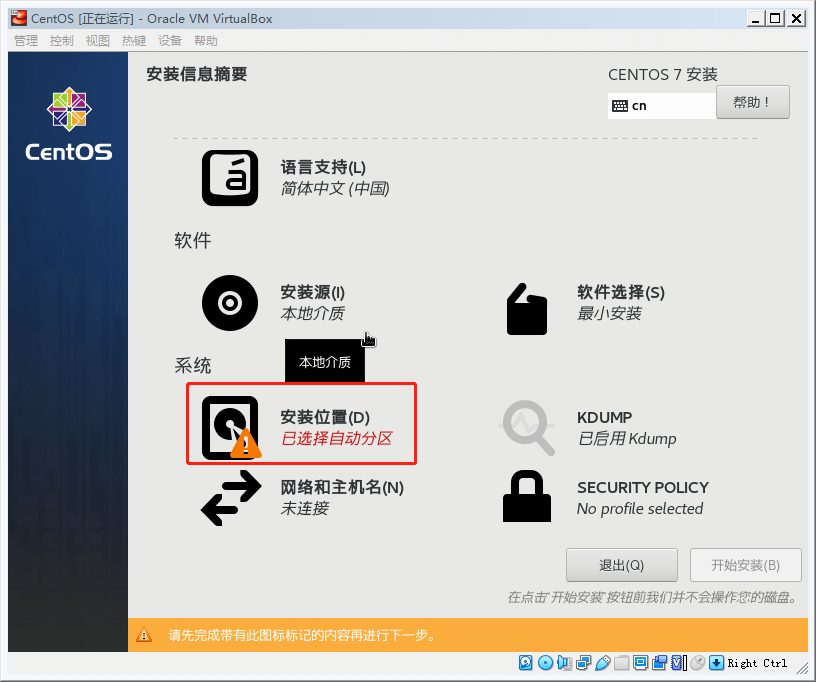Click the orange warning message text
Screen dimensions: 816x682
tap(302, 635)
